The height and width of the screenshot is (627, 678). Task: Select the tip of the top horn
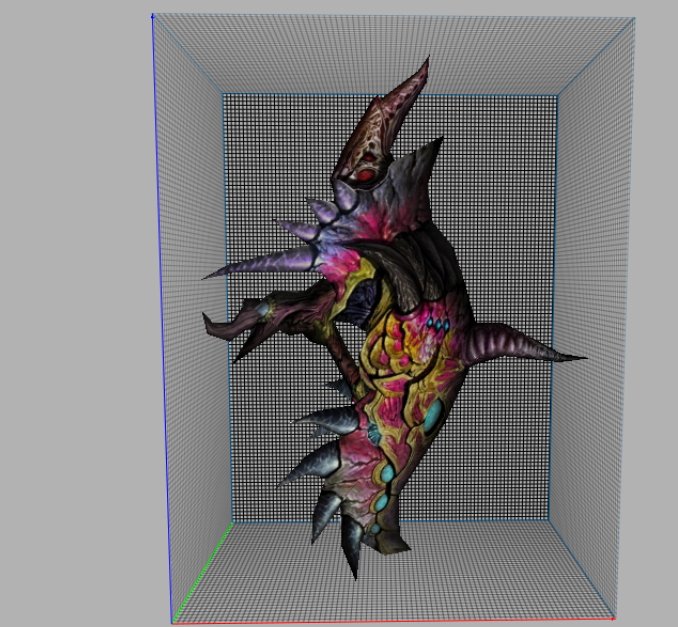(x=426, y=62)
